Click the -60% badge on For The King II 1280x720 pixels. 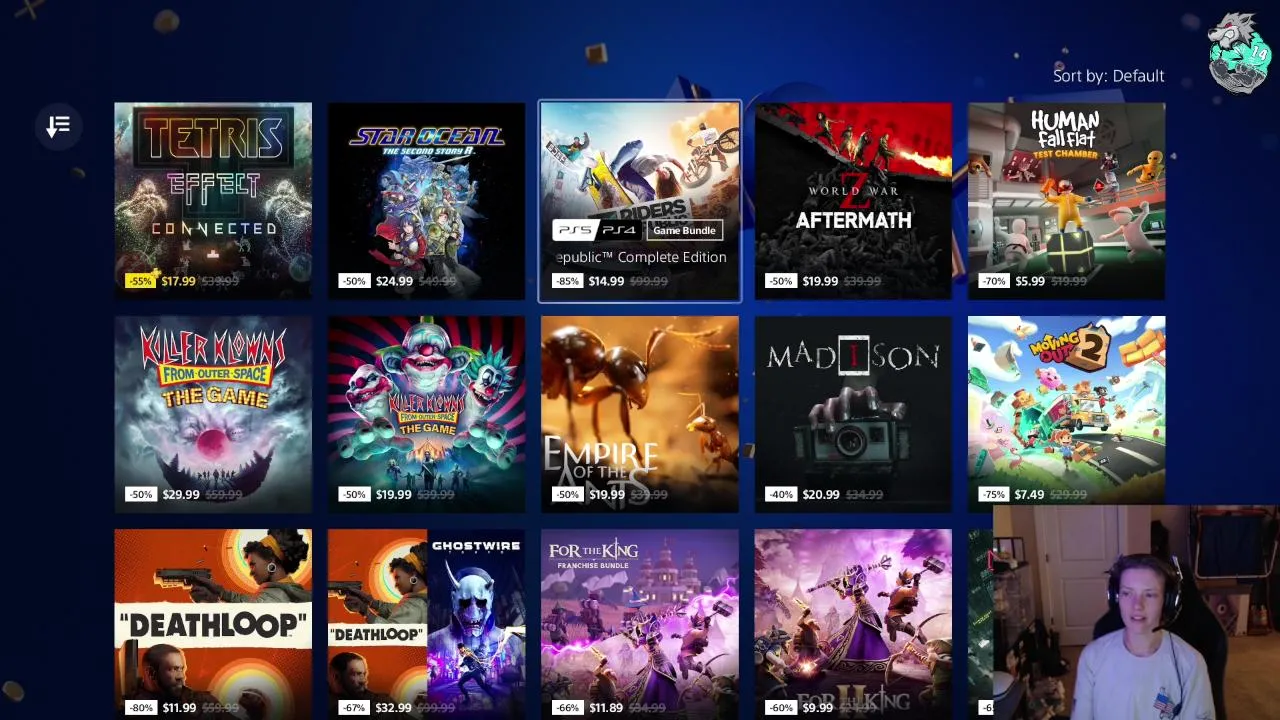point(781,707)
